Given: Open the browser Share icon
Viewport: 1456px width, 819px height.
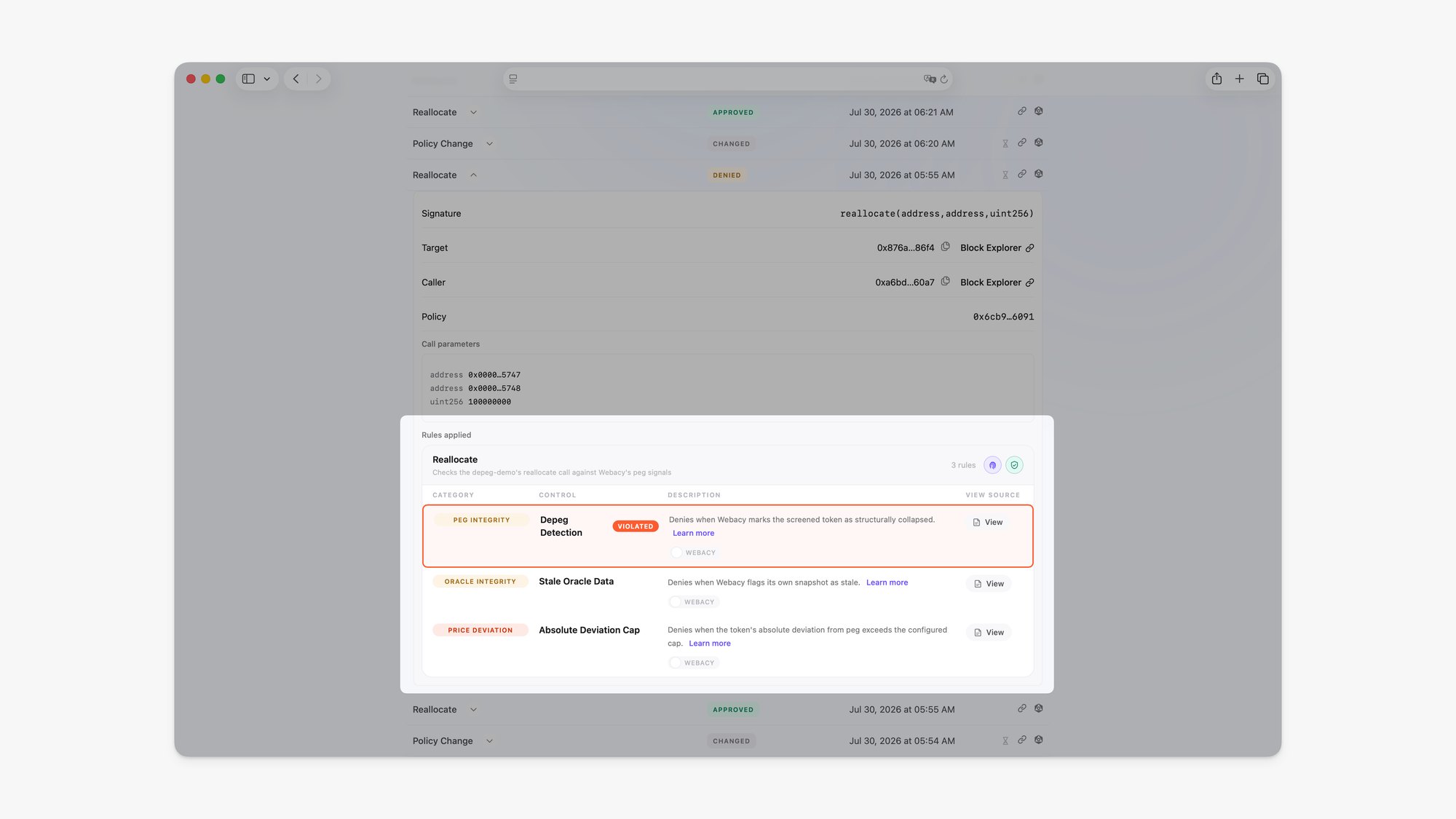Looking at the screenshot, I should tap(1216, 79).
